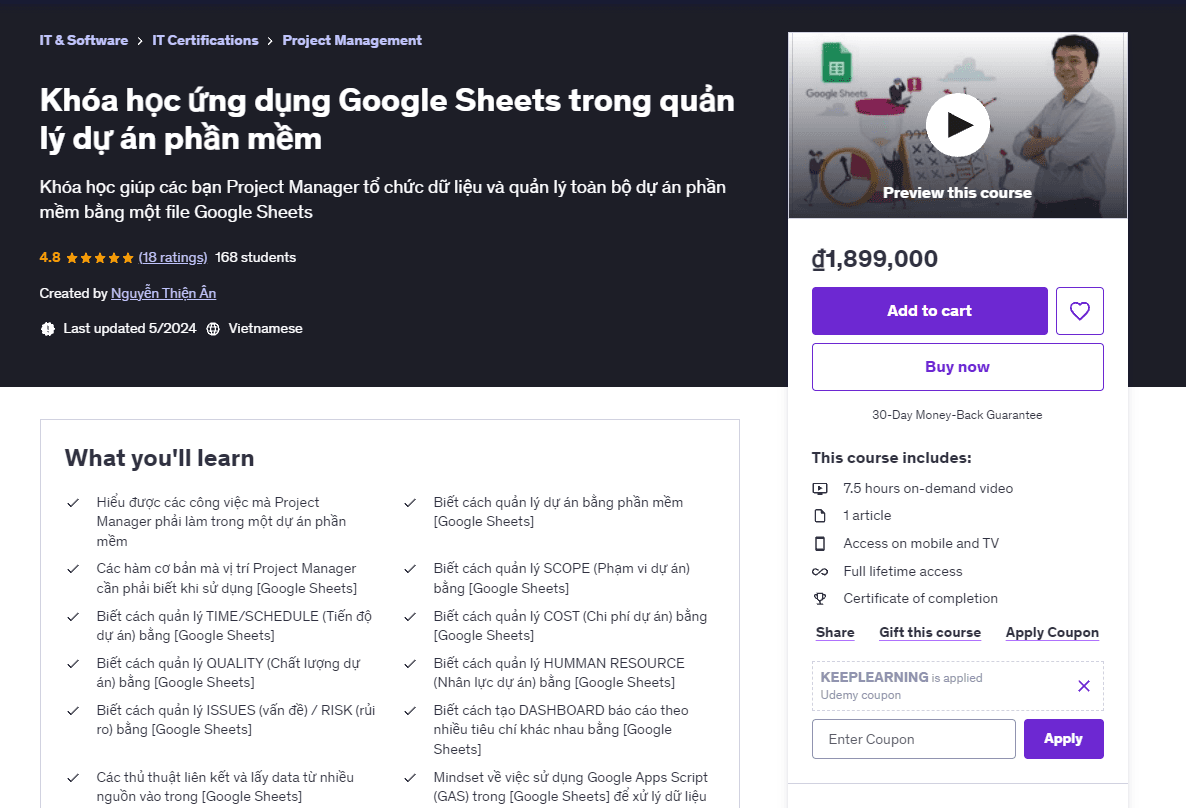Click the globe language icon
The width and height of the screenshot is (1186, 808).
[x=213, y=329]
